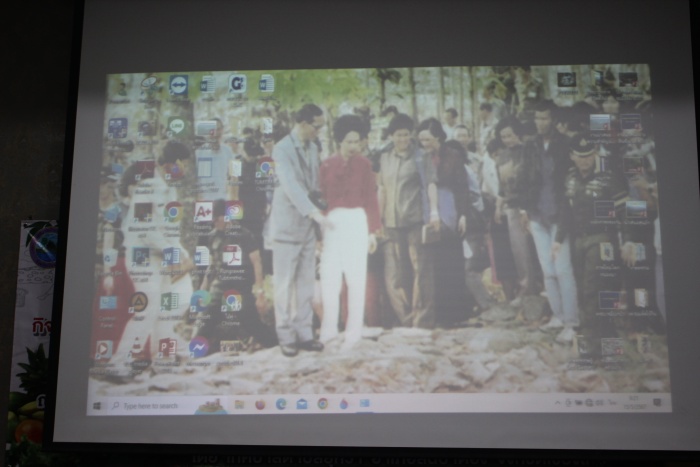Open the TeamViewer desktop shortcut
This screenshot has height=467, width=700.
179,85
